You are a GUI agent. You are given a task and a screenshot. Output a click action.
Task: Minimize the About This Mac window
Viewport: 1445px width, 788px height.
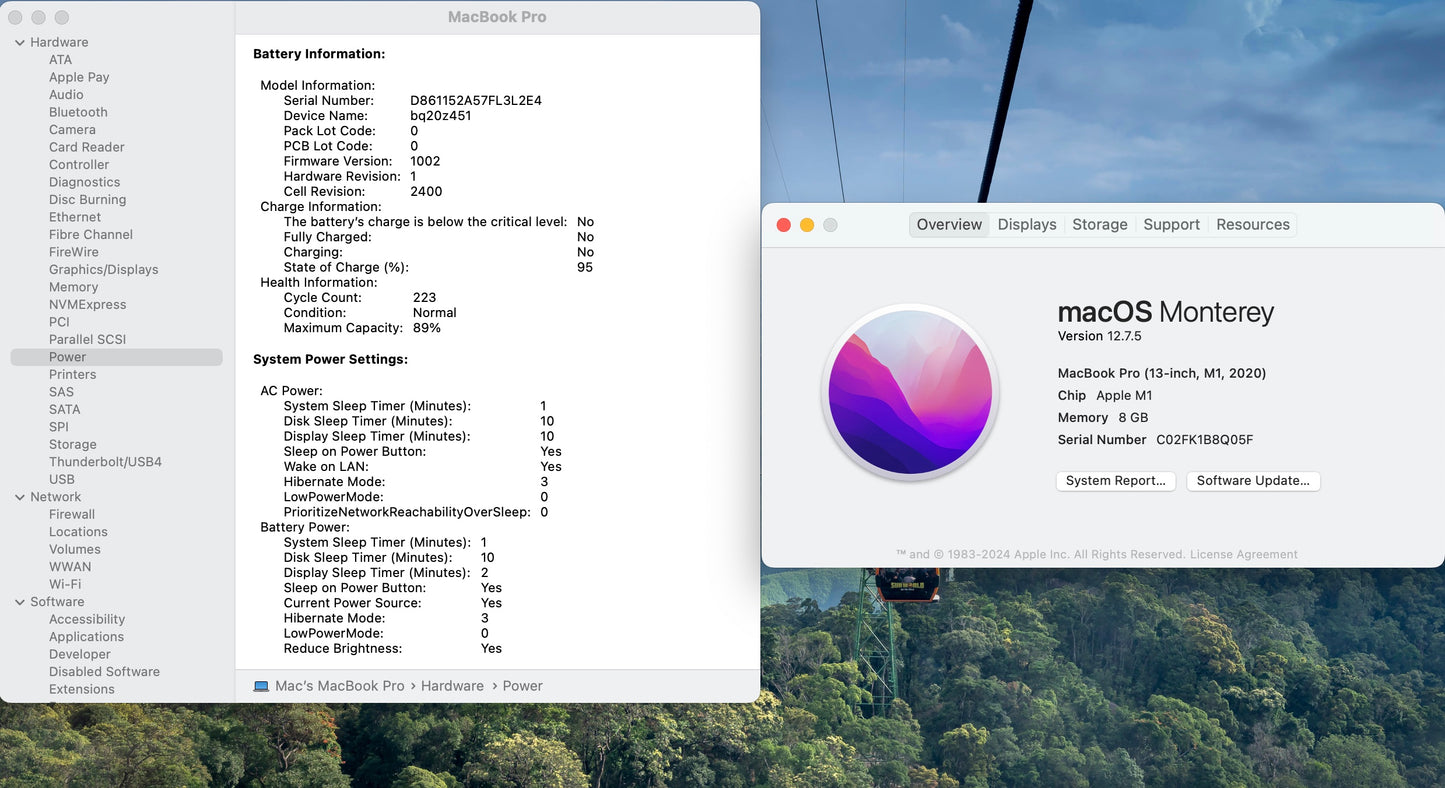(807, 225)
